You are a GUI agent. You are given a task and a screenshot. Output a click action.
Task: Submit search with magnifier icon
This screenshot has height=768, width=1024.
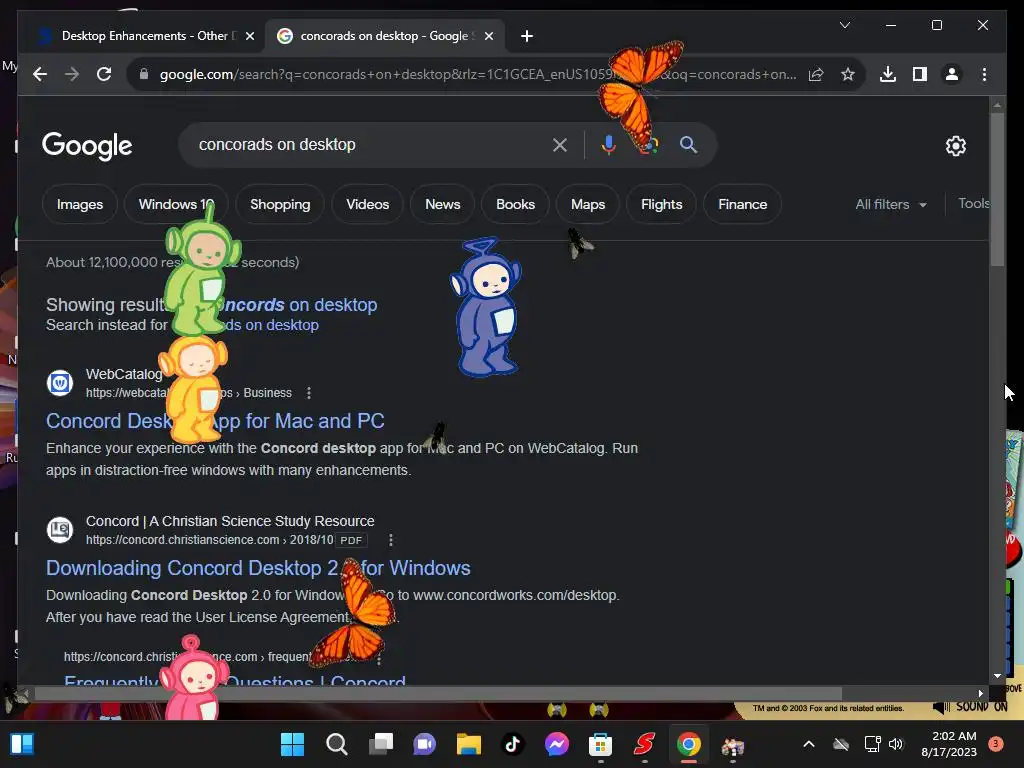click(x=688, y=145)
